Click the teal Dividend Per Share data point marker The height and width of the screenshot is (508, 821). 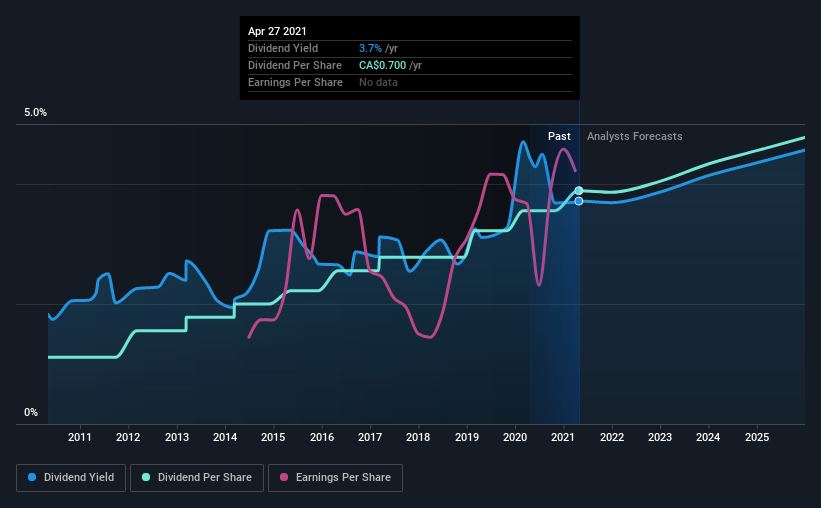pos(579,191)
